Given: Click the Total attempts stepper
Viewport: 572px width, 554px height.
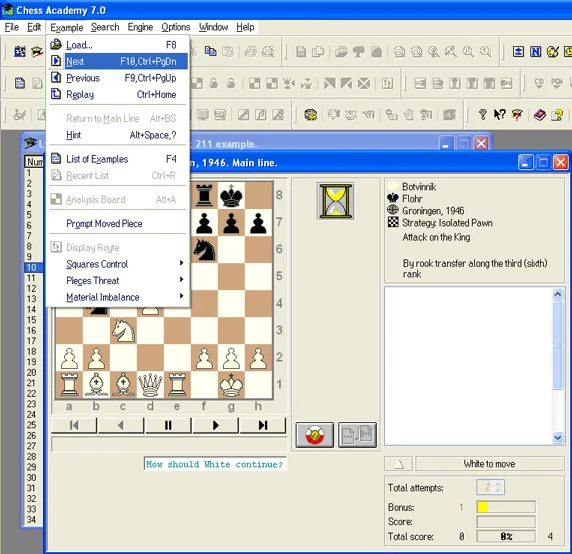Looking at the screenshot, I should pos(490,487).
